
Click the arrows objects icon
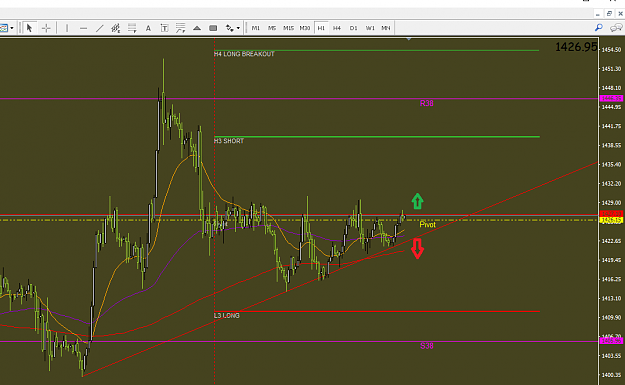point(230,28)
